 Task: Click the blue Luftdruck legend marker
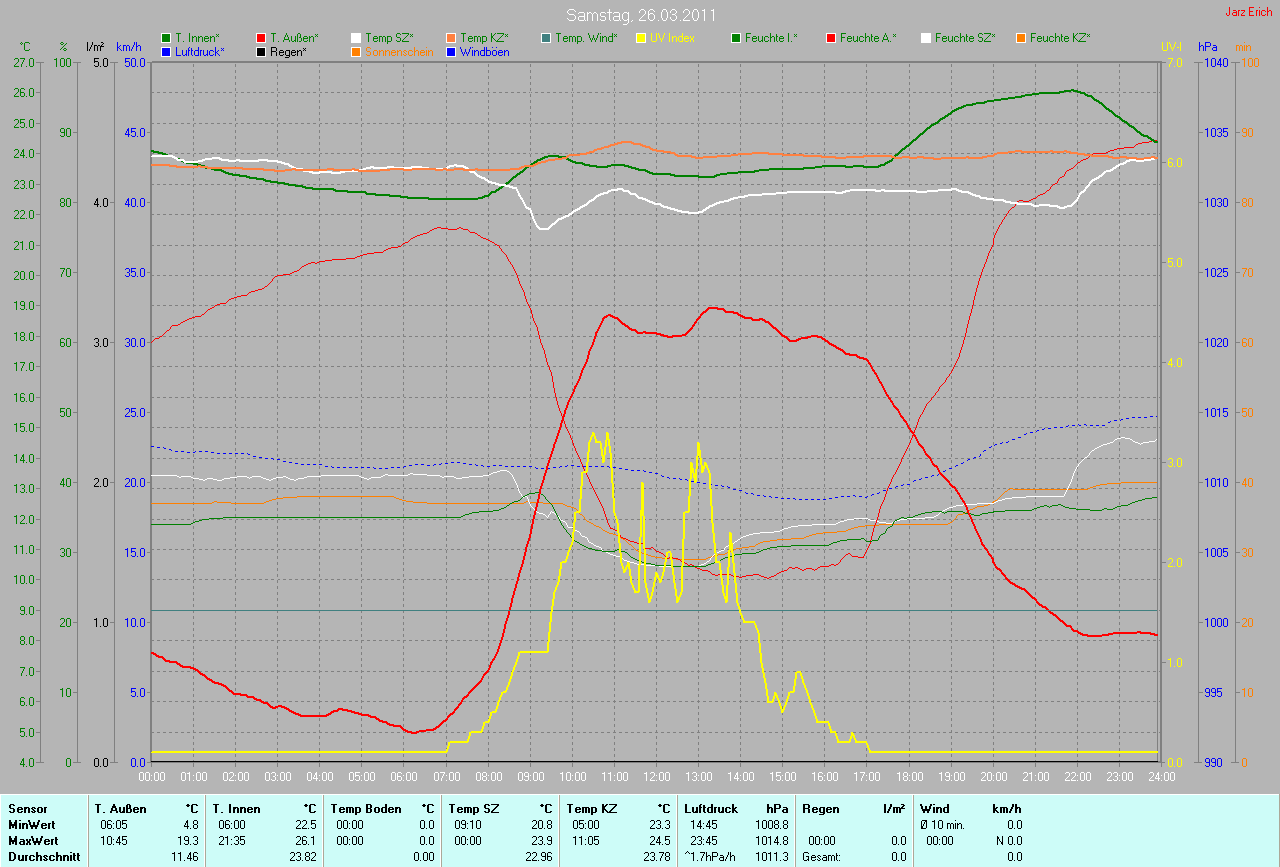(x=166, y=51)
